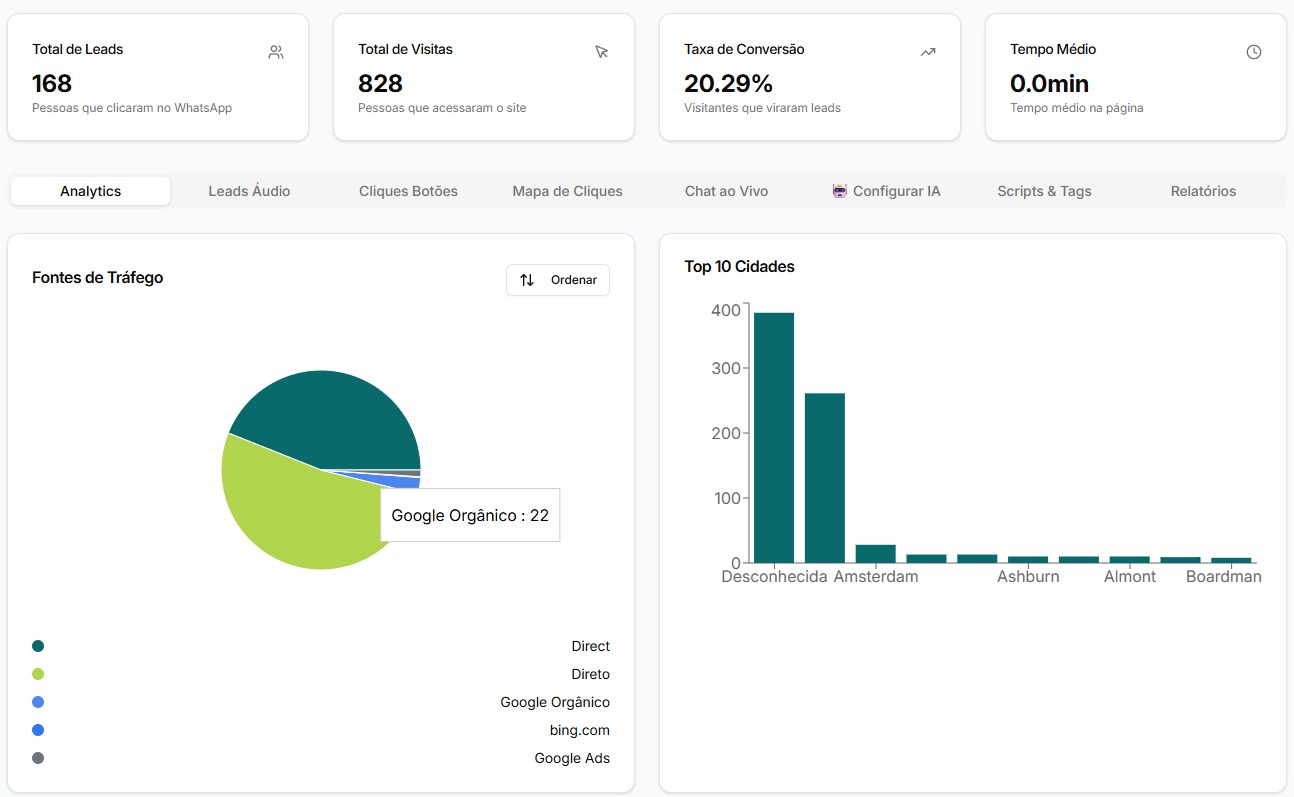
Task: Click the Ordenar sort button
Action: click(x=558, y=280)
